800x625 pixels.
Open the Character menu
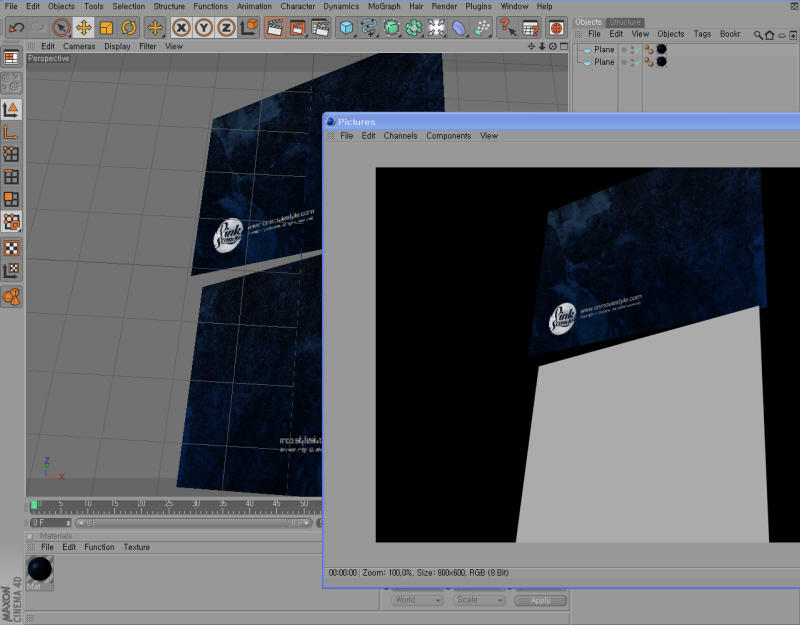[x=297, y=6]
